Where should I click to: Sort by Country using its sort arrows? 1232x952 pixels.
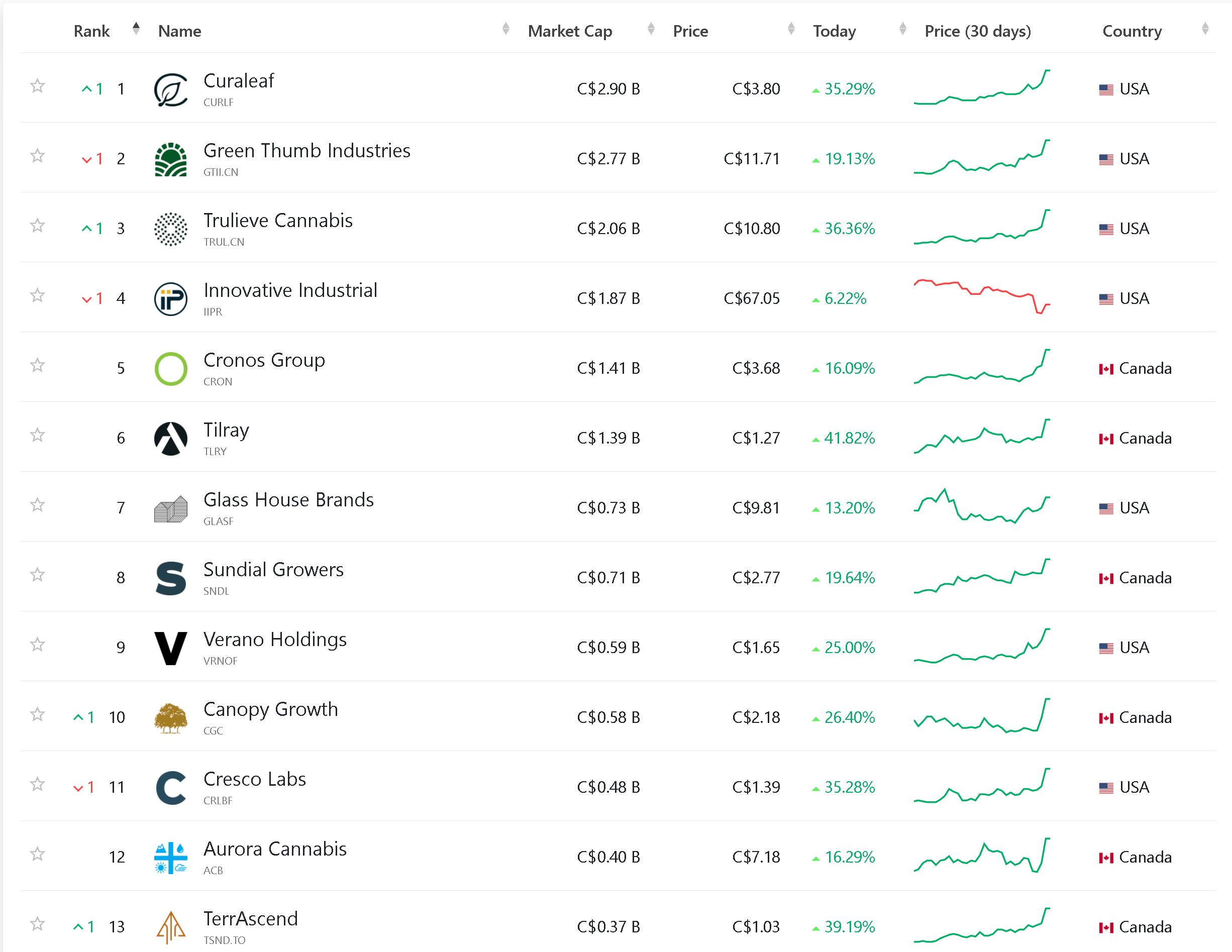1205,29
